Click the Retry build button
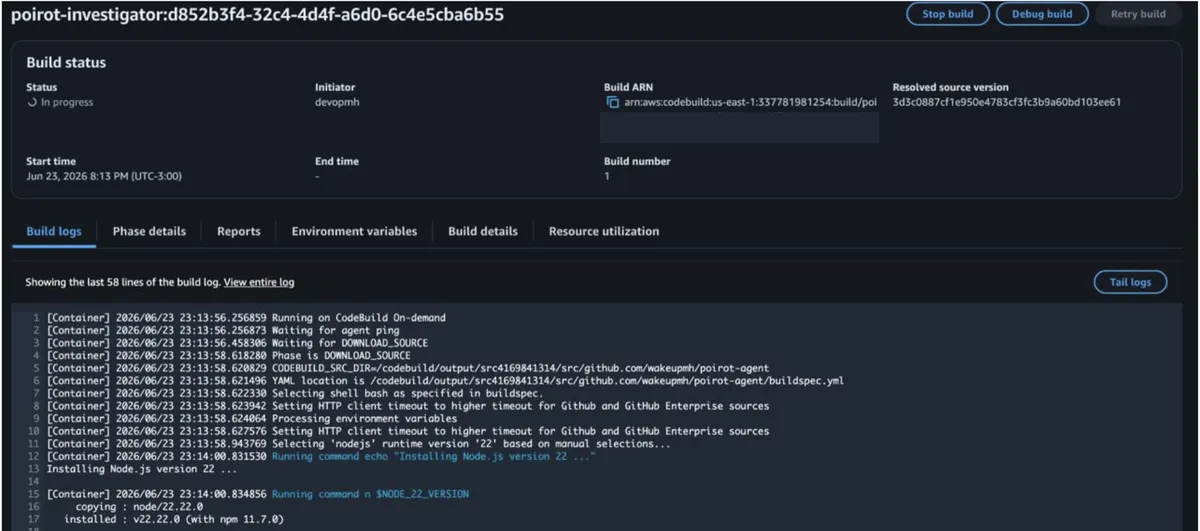 pos(1137,14)
